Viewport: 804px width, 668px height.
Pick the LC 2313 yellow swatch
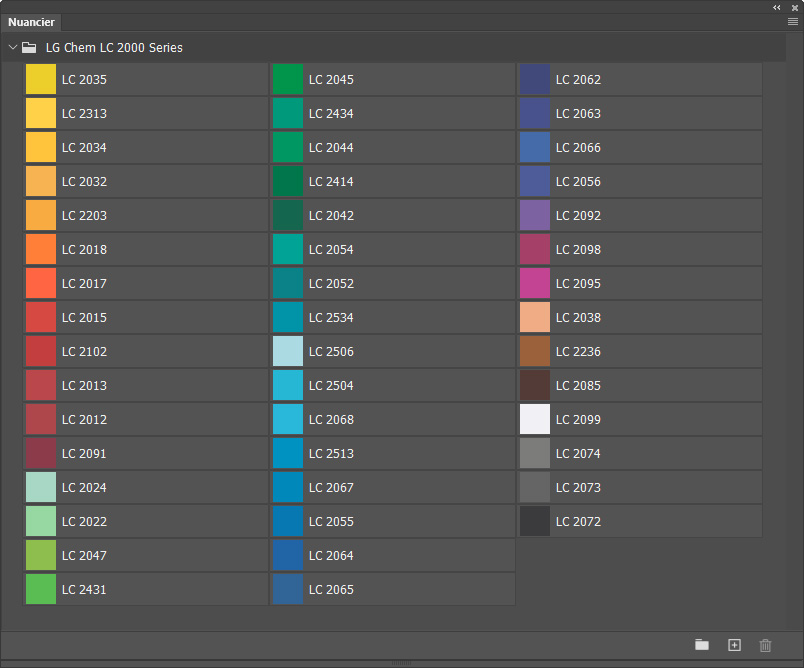pyautogui.click(x=41, y=113)
